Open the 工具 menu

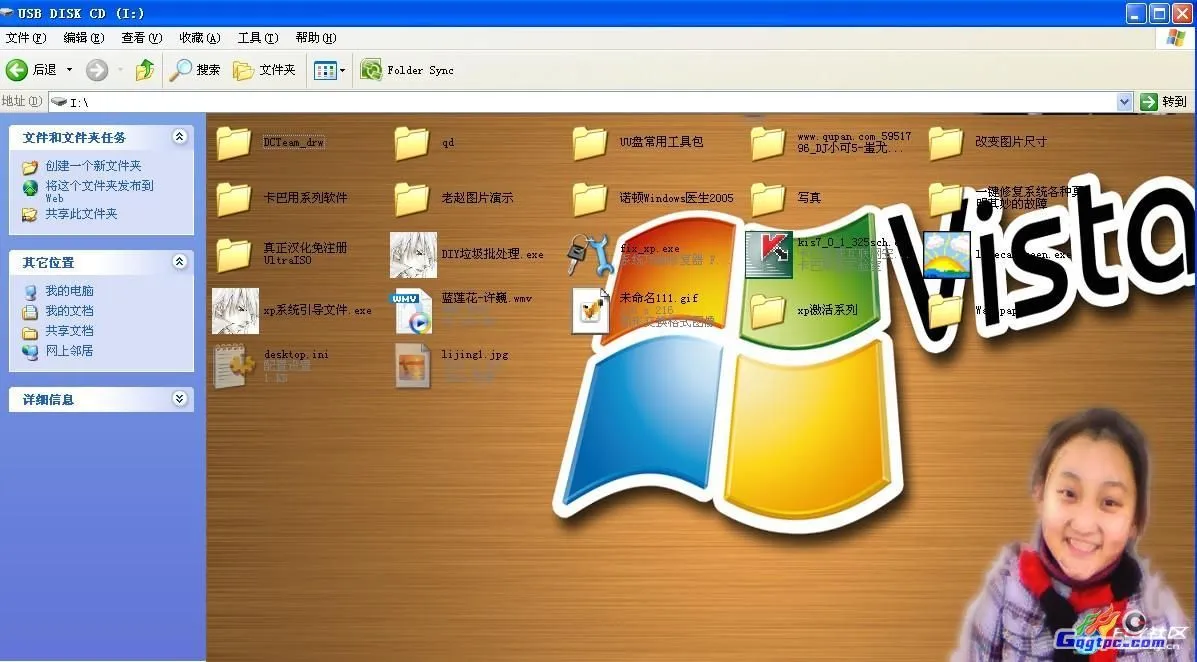click(256, 38)
